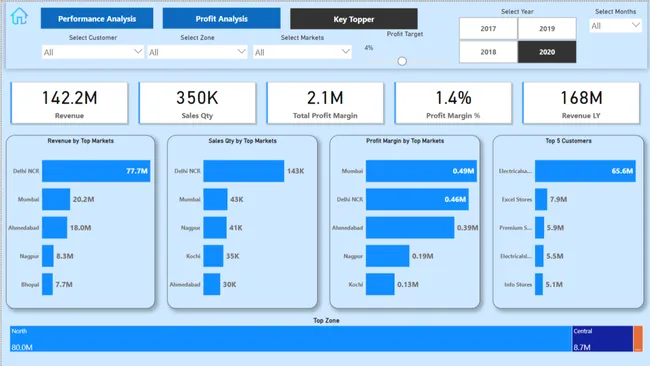Switch to Profit Analysis page
Image resolution: width=650 pixels, height=366 pixels.
coord(221,19)
